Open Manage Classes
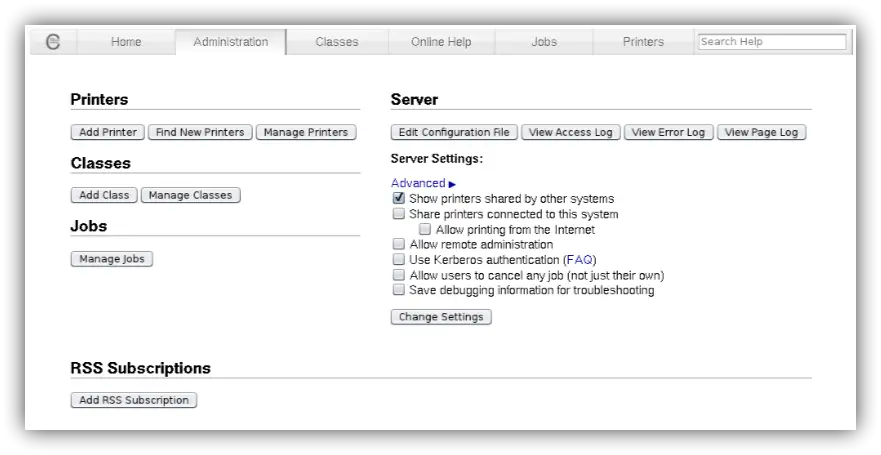This screenshot has height=455, width=881. point(190,195)
